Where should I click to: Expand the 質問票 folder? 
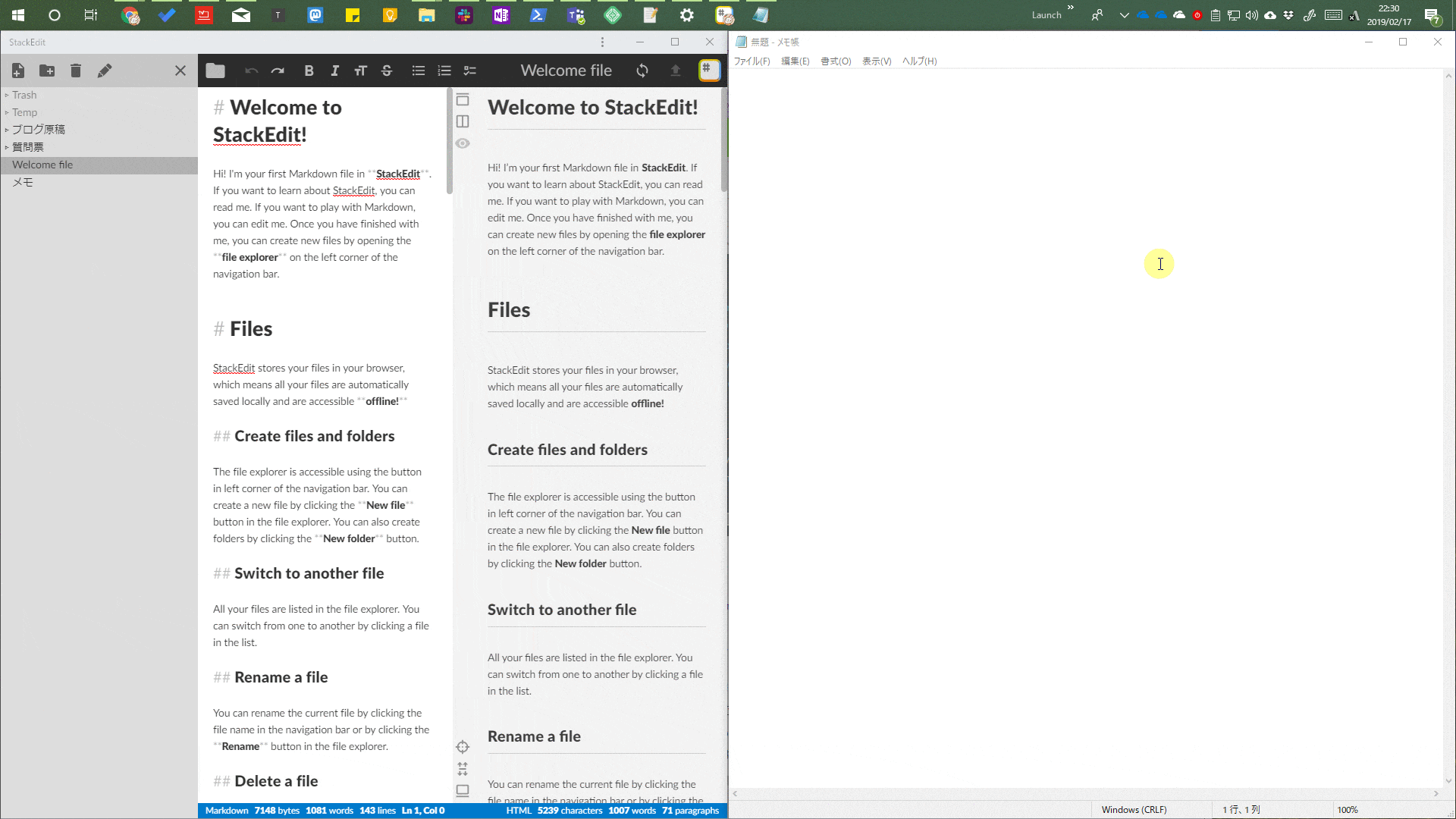[x=27, y=147]
